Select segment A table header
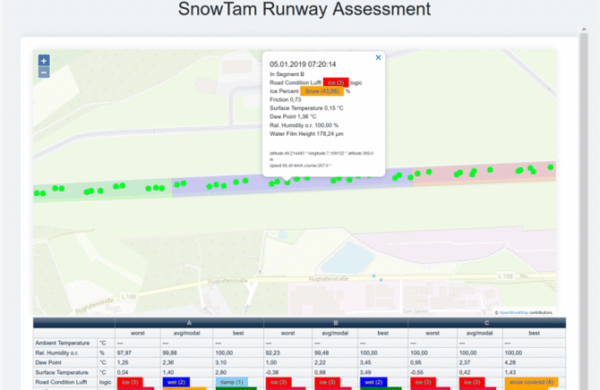 coord(189,323)
